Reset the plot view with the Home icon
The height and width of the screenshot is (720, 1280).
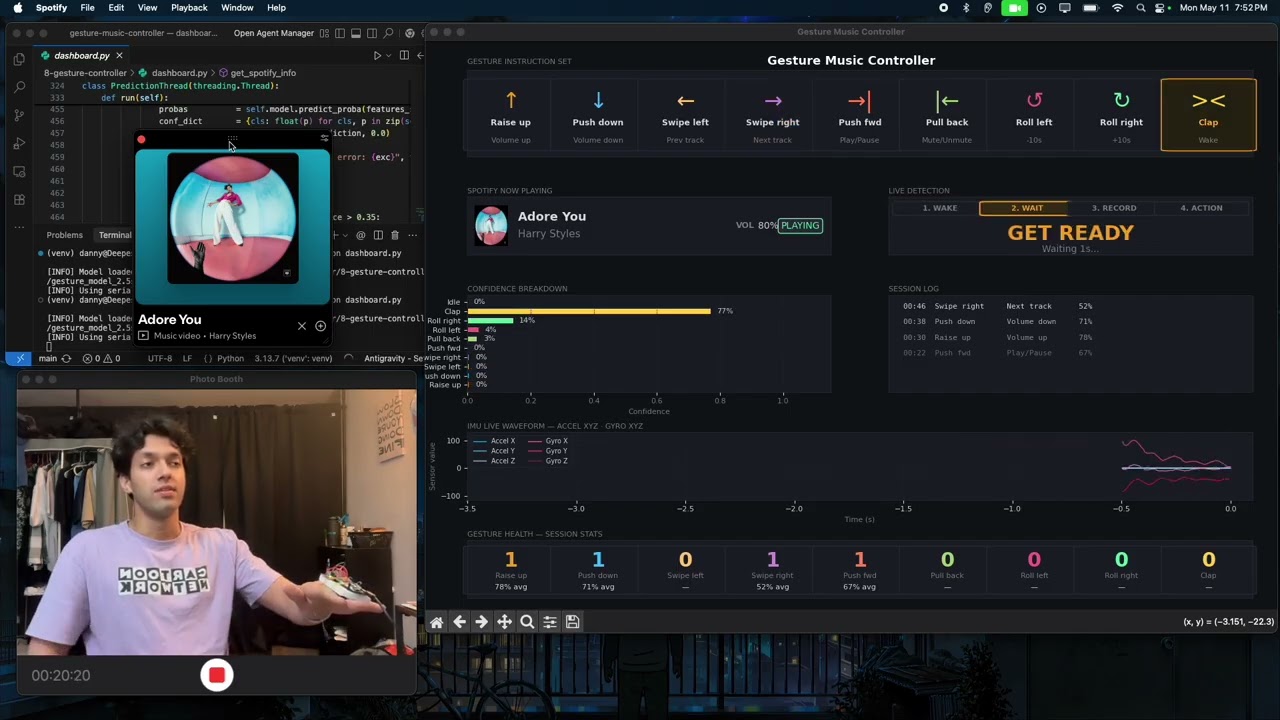437,622
